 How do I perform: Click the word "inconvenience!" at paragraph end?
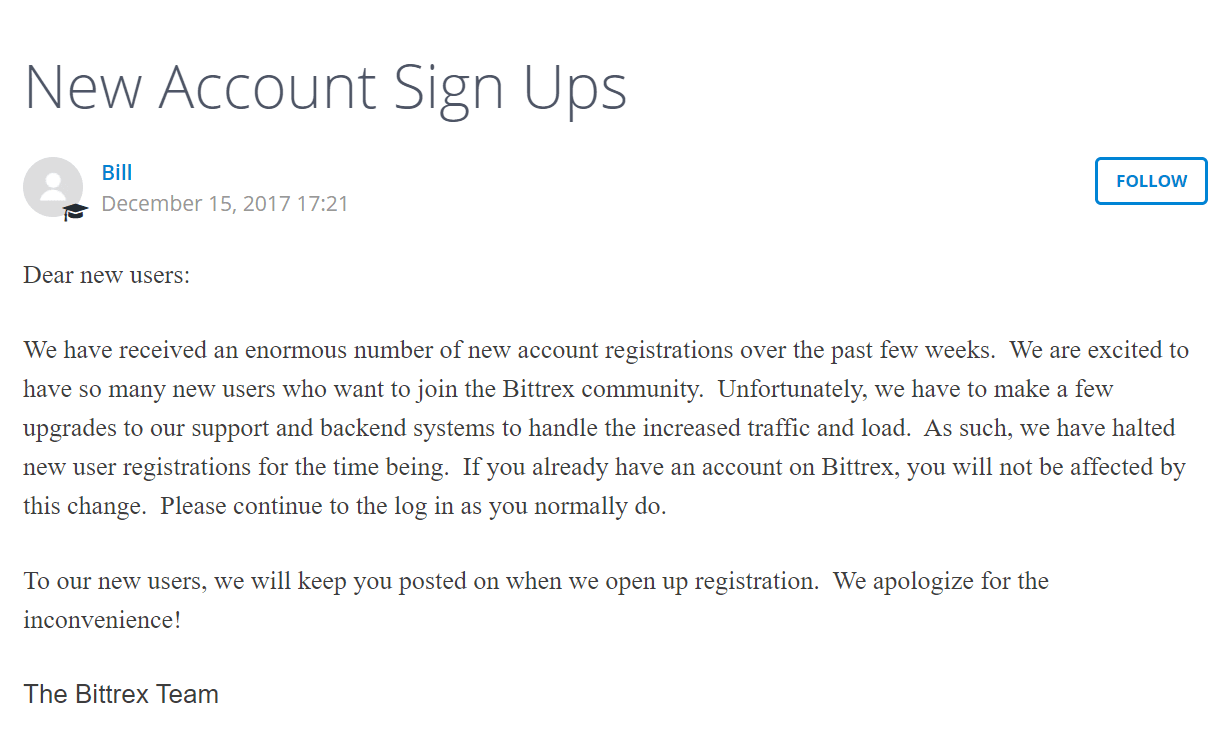pos(103,620)
